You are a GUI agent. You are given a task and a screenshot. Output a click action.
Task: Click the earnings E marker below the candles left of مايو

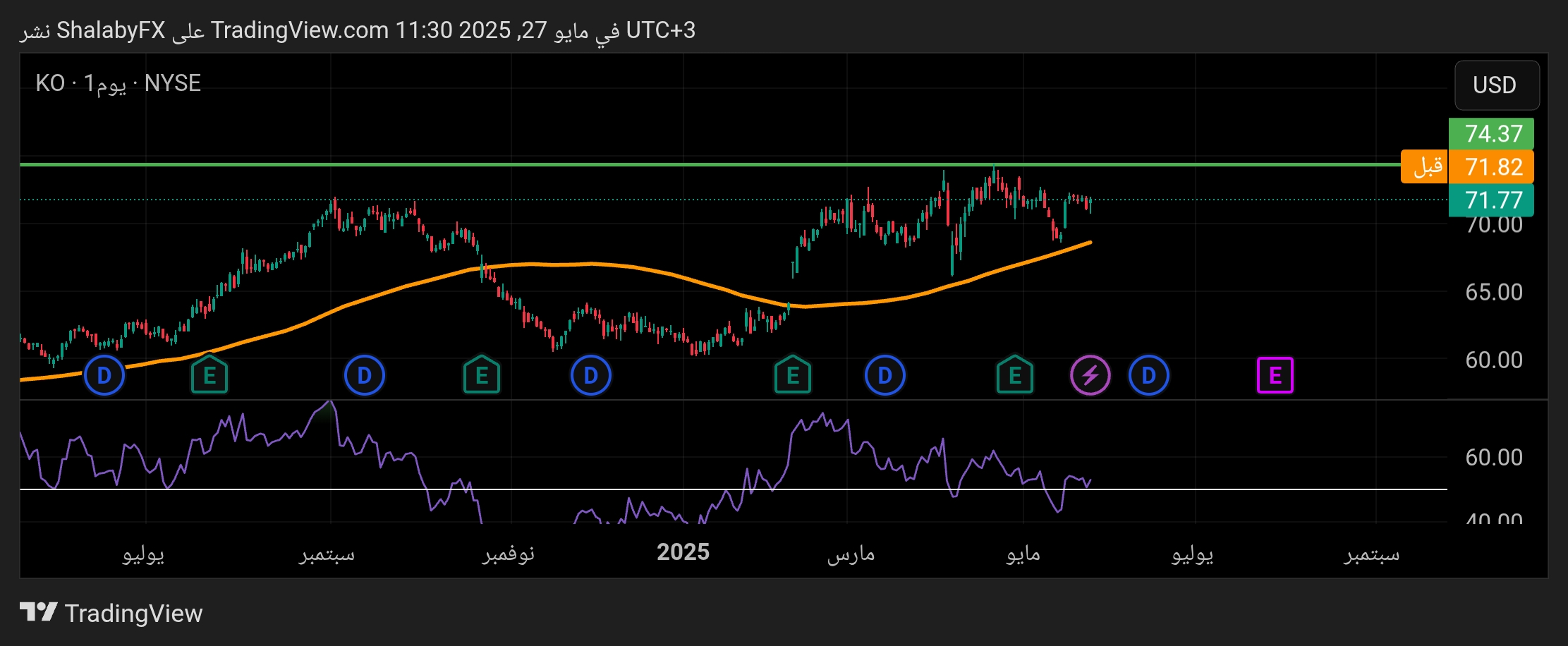click(1014, 375)
